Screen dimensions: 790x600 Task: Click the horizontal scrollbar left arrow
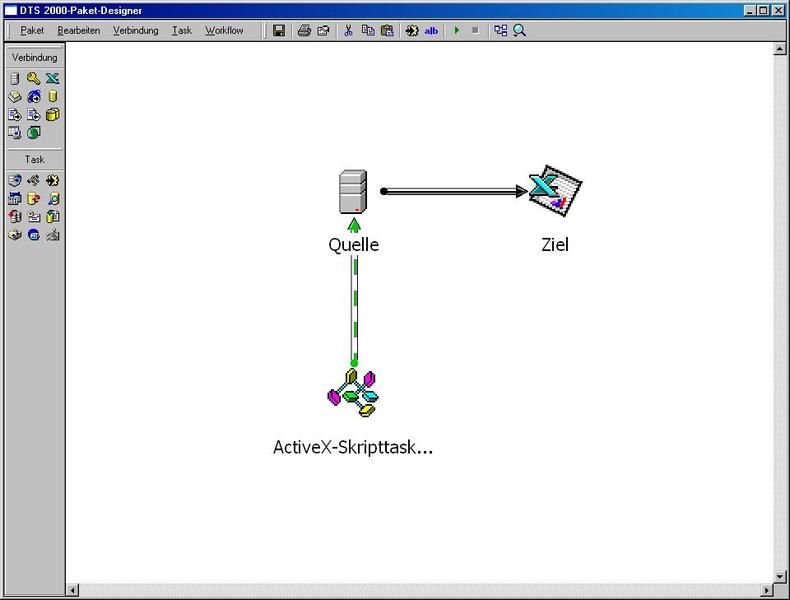pyautogui.click(x=73, y=589)
